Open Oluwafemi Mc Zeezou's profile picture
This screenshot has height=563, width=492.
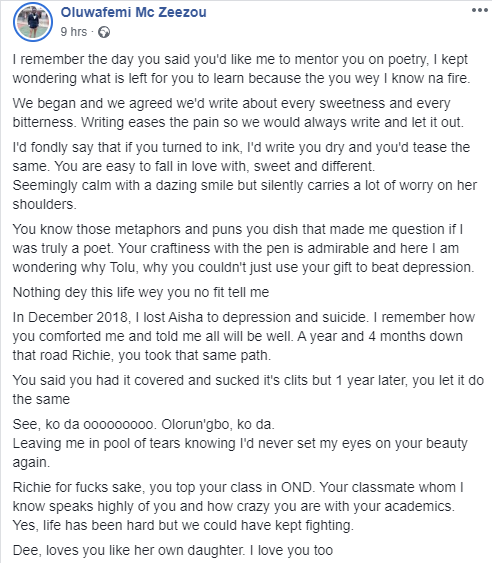[33, 22]
